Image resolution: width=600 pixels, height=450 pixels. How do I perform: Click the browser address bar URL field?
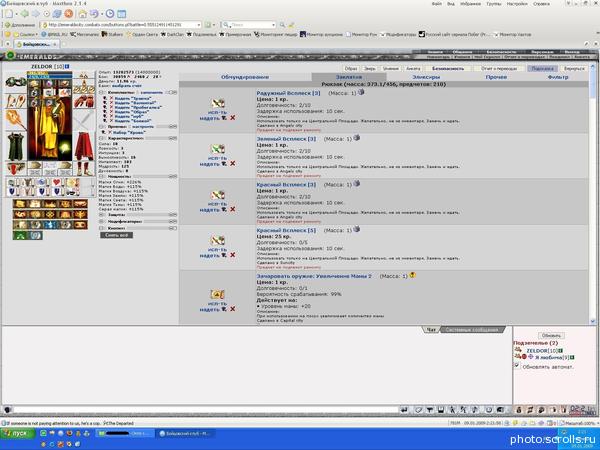119,25
